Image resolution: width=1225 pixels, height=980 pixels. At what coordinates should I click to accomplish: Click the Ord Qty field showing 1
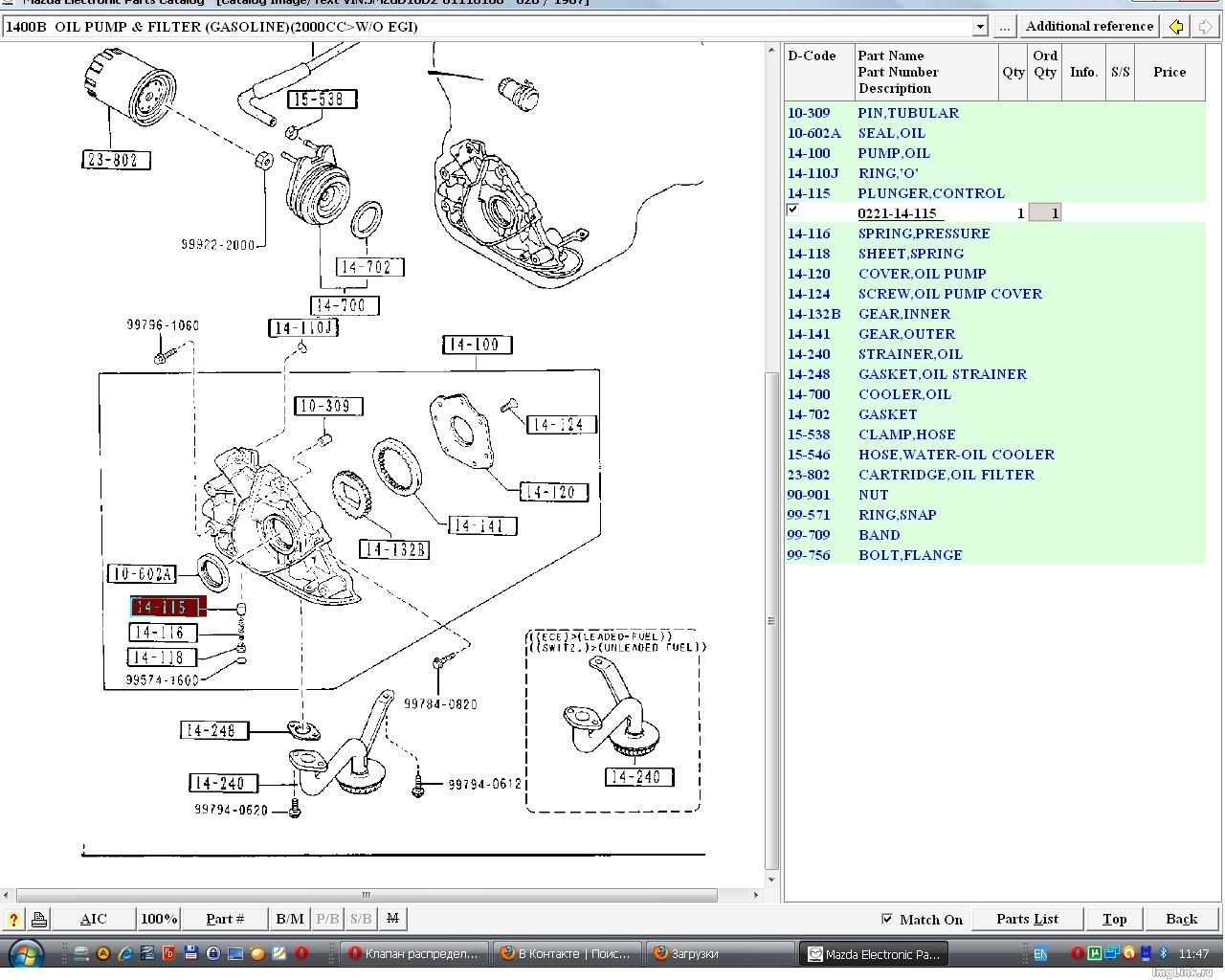pos(1045,212)
